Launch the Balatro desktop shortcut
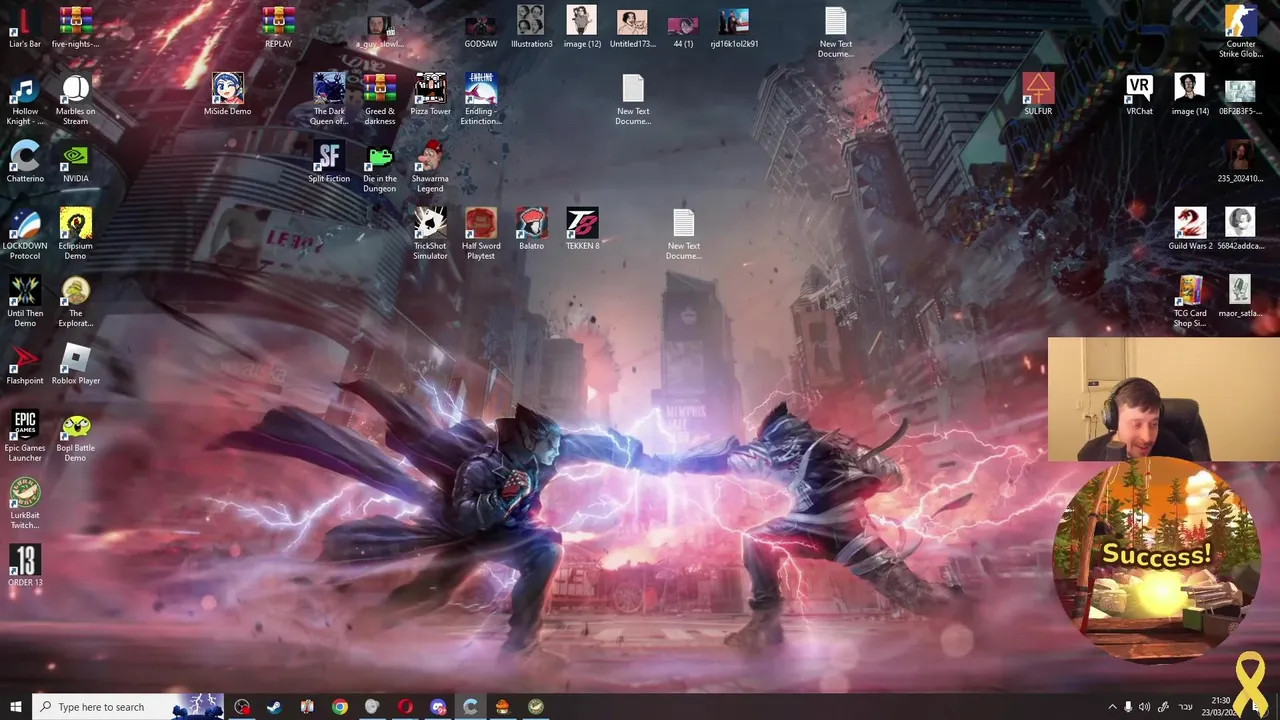The image size is (1280, 720). click(x=531, y=228)
